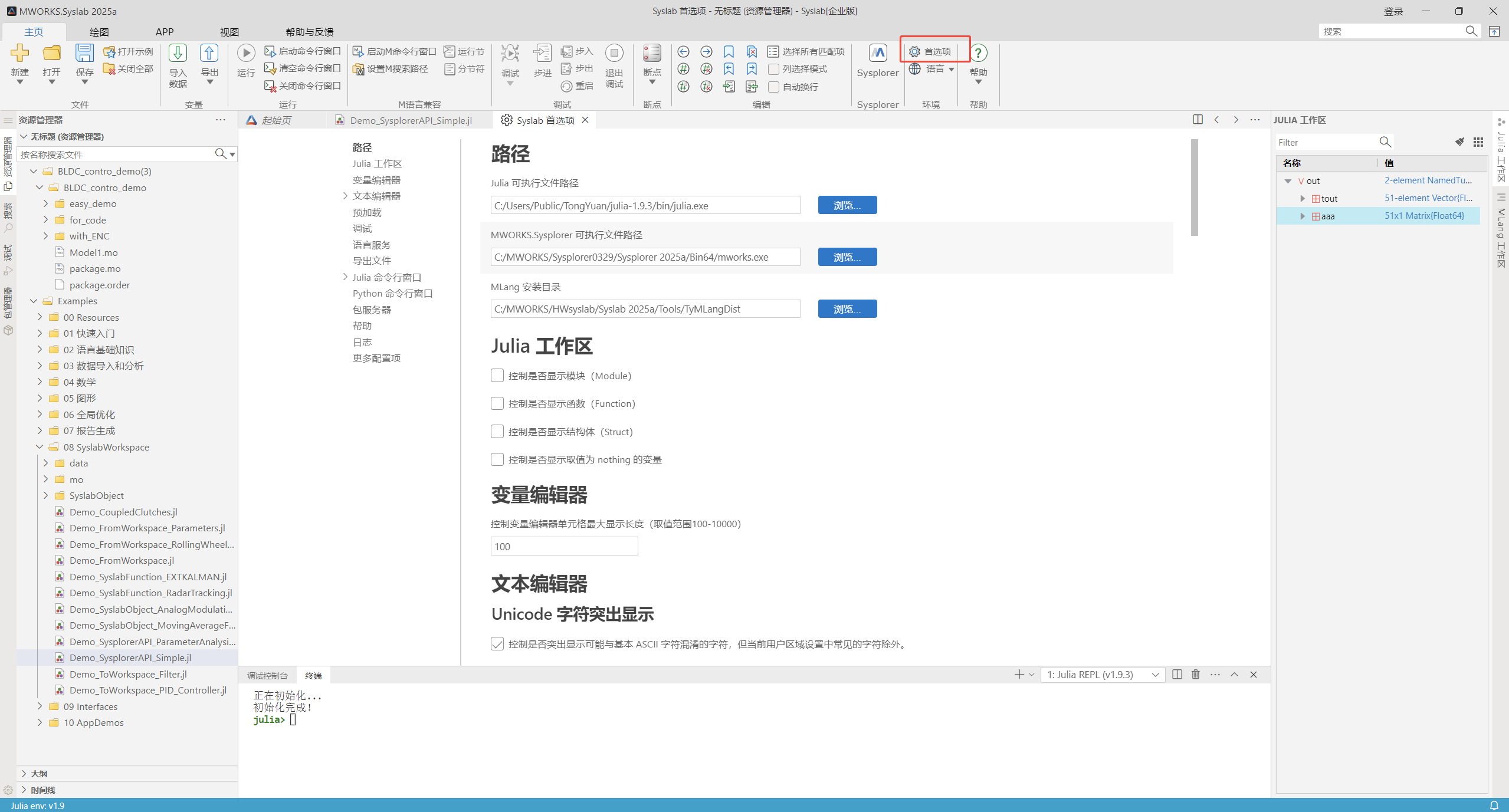Click 浏览 for Julia 可执行文件路径

pos(847,205)
